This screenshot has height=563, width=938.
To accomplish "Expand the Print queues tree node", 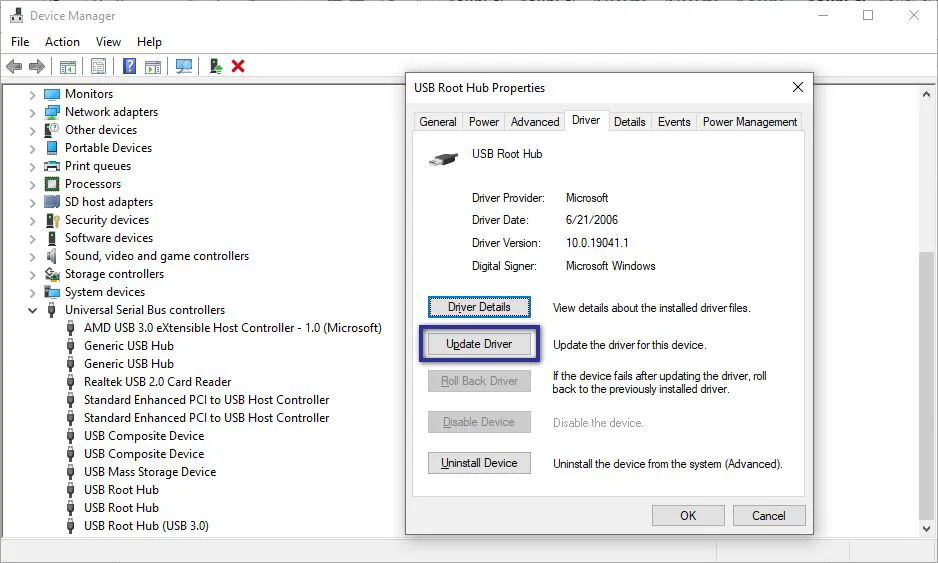I will (x=32, y=166).
